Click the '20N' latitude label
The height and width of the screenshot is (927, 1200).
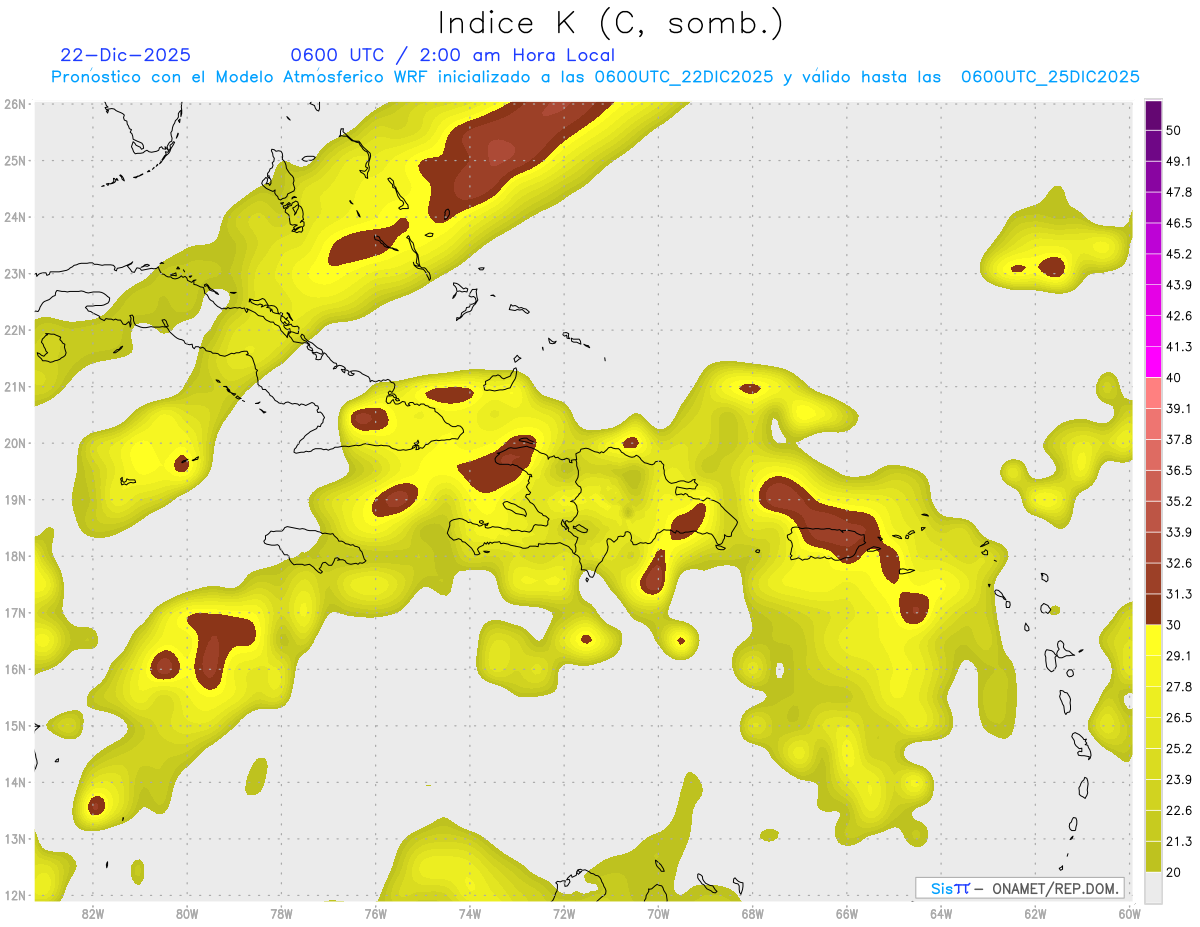[x=15, y=443]
